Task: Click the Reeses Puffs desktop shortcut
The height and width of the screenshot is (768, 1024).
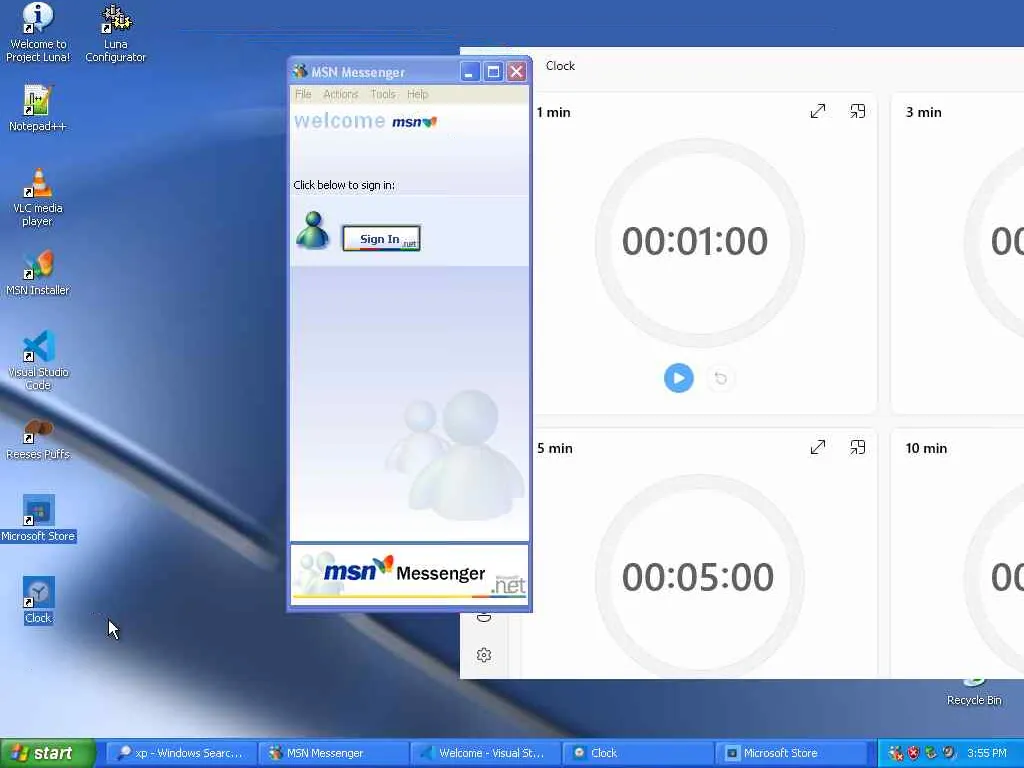Action: point(38,440)
